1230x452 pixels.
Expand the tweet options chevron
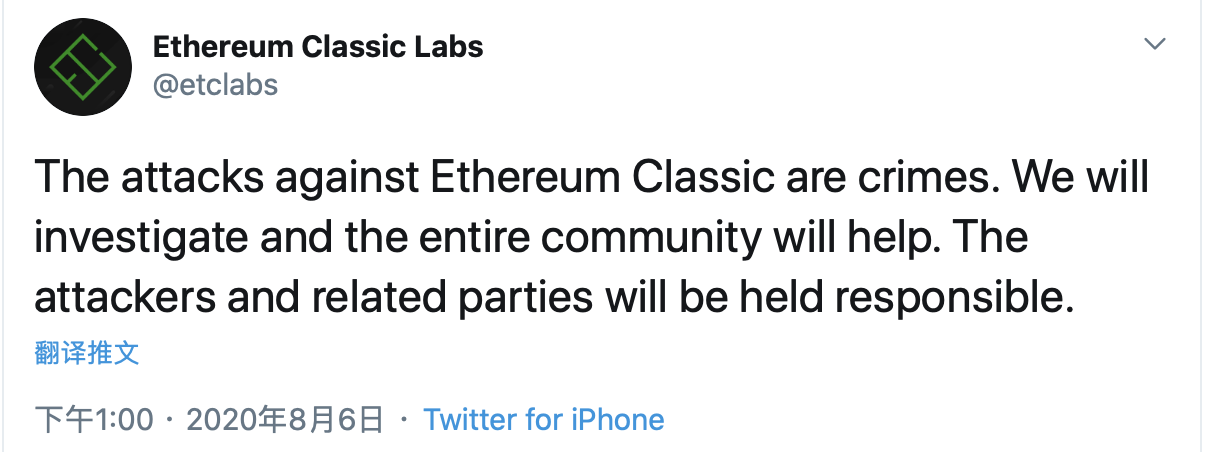point(1155,44)
